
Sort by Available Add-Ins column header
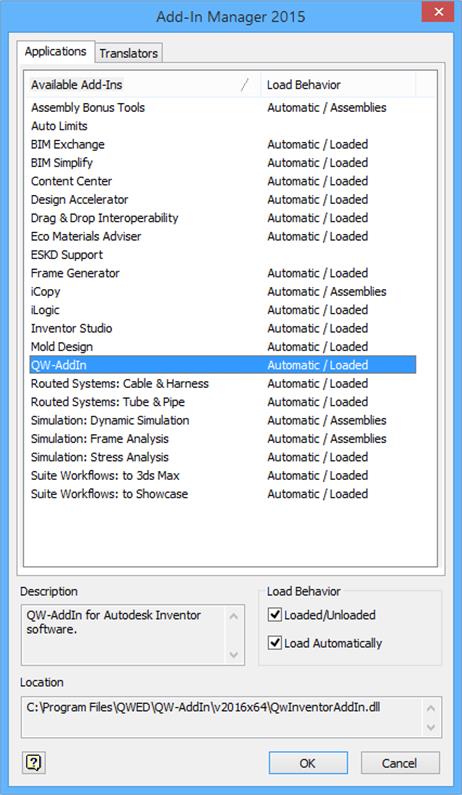coord(143,85)
